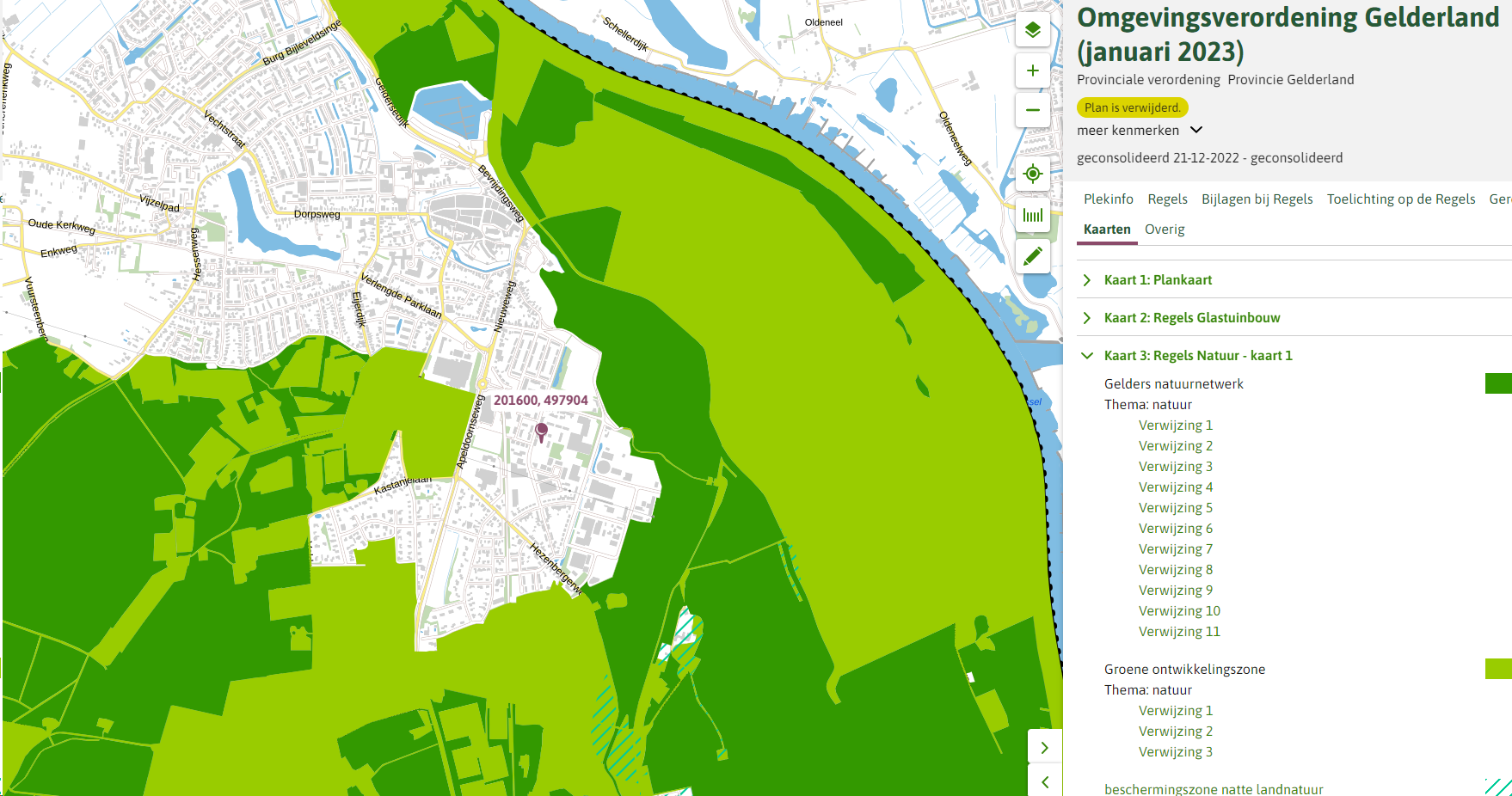This screenshot has width=1512, height=796.
Task: Open the map layers panel
Action: tap(1032, 29)
